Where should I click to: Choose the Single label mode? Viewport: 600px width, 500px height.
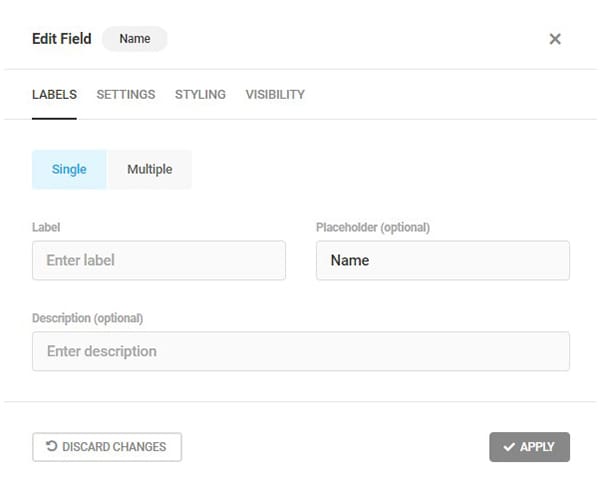(x=69, y=170)
